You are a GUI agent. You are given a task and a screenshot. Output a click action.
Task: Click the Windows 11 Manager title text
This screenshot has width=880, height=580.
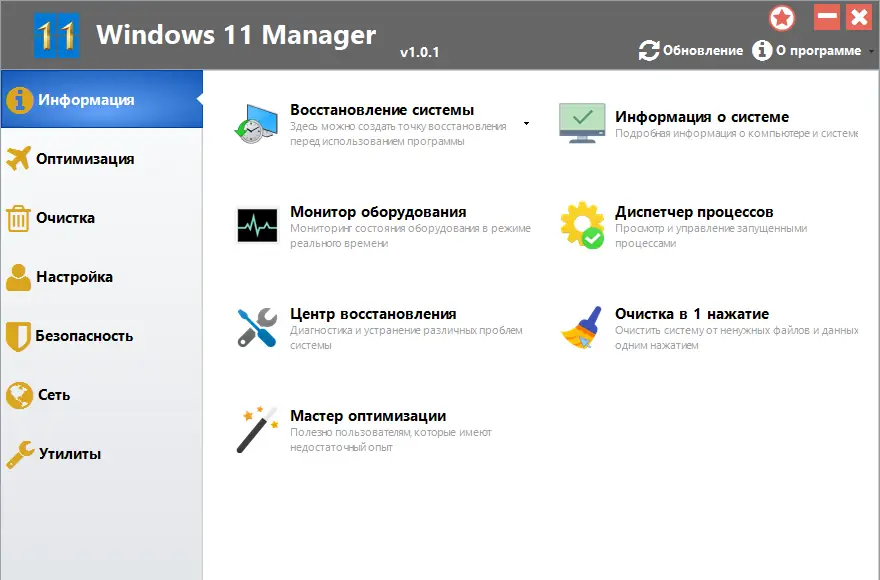pos(236,35)
